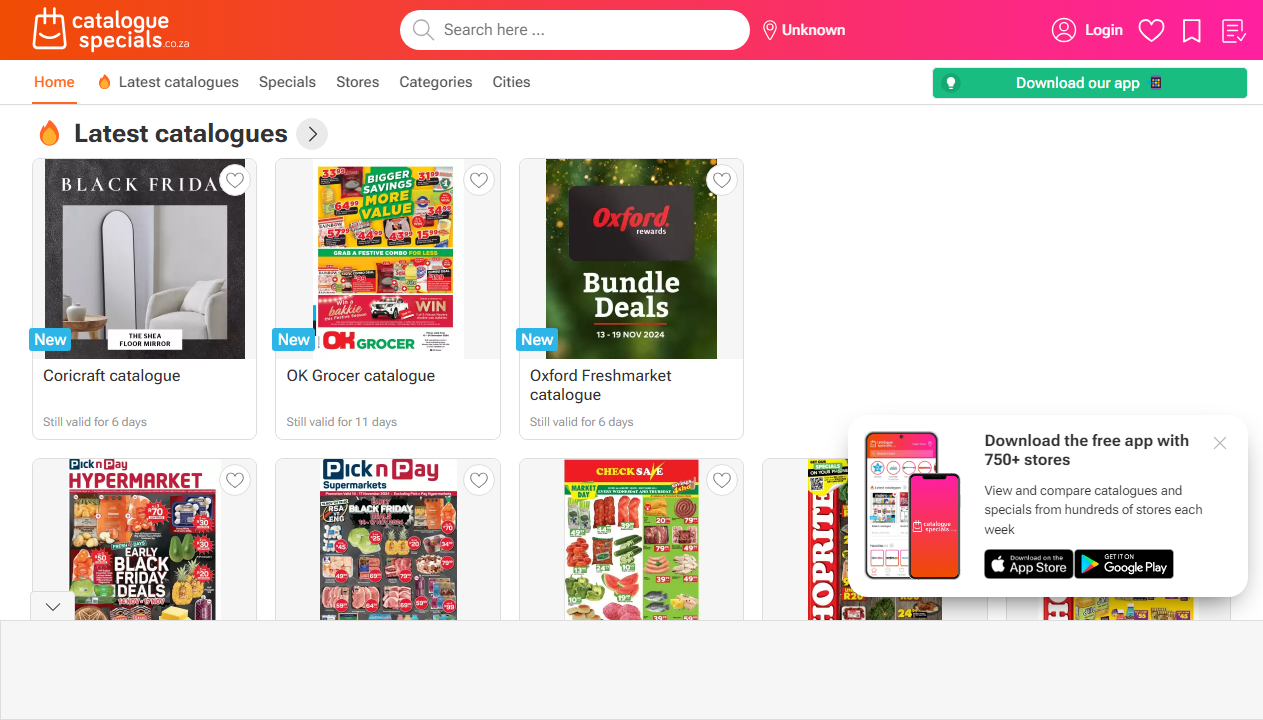The image size is (1263, 720).
Task: Collapse the bottom banner with down chevron
Action: [x=53, y=606]
